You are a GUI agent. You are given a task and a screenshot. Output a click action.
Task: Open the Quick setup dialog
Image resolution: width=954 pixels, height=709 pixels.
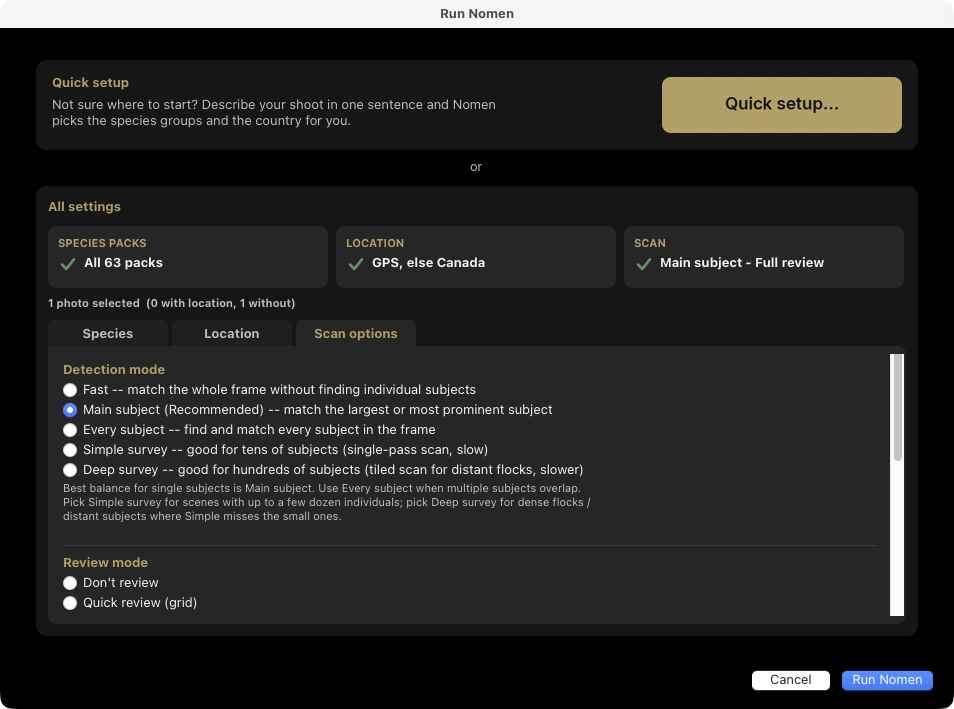pyautogui.click(x=781, y=105)
